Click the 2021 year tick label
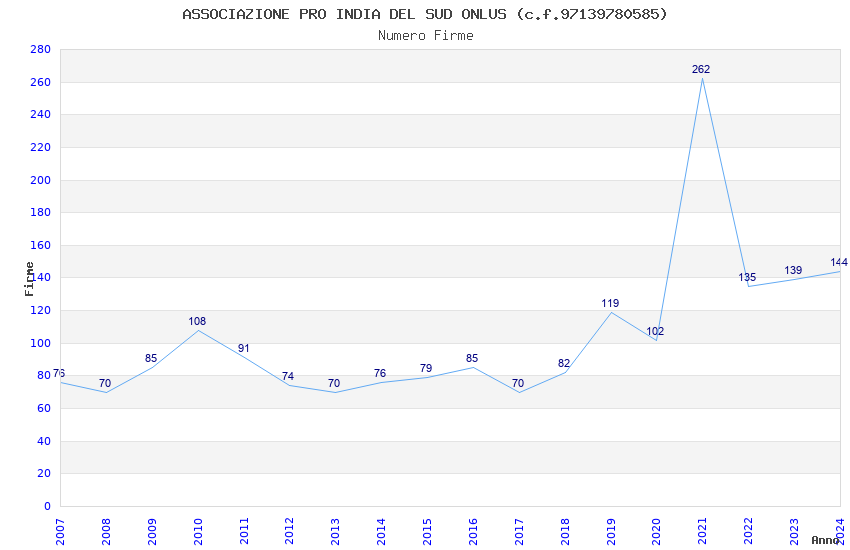Viewport: 850px width, 550px height. pos(703,531)
